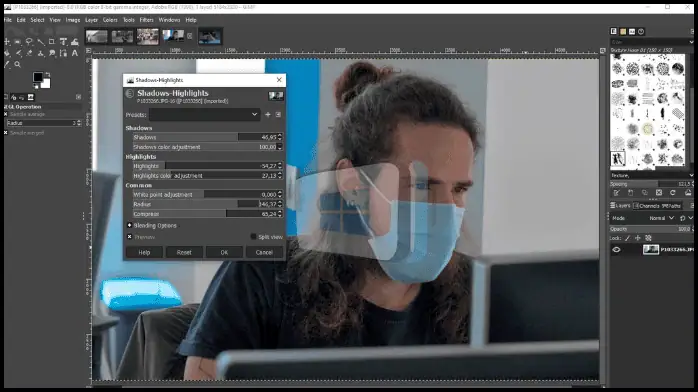Open the tool options panel menu button
This screenshot has width=698, height=392.
(x=78, y=97)
